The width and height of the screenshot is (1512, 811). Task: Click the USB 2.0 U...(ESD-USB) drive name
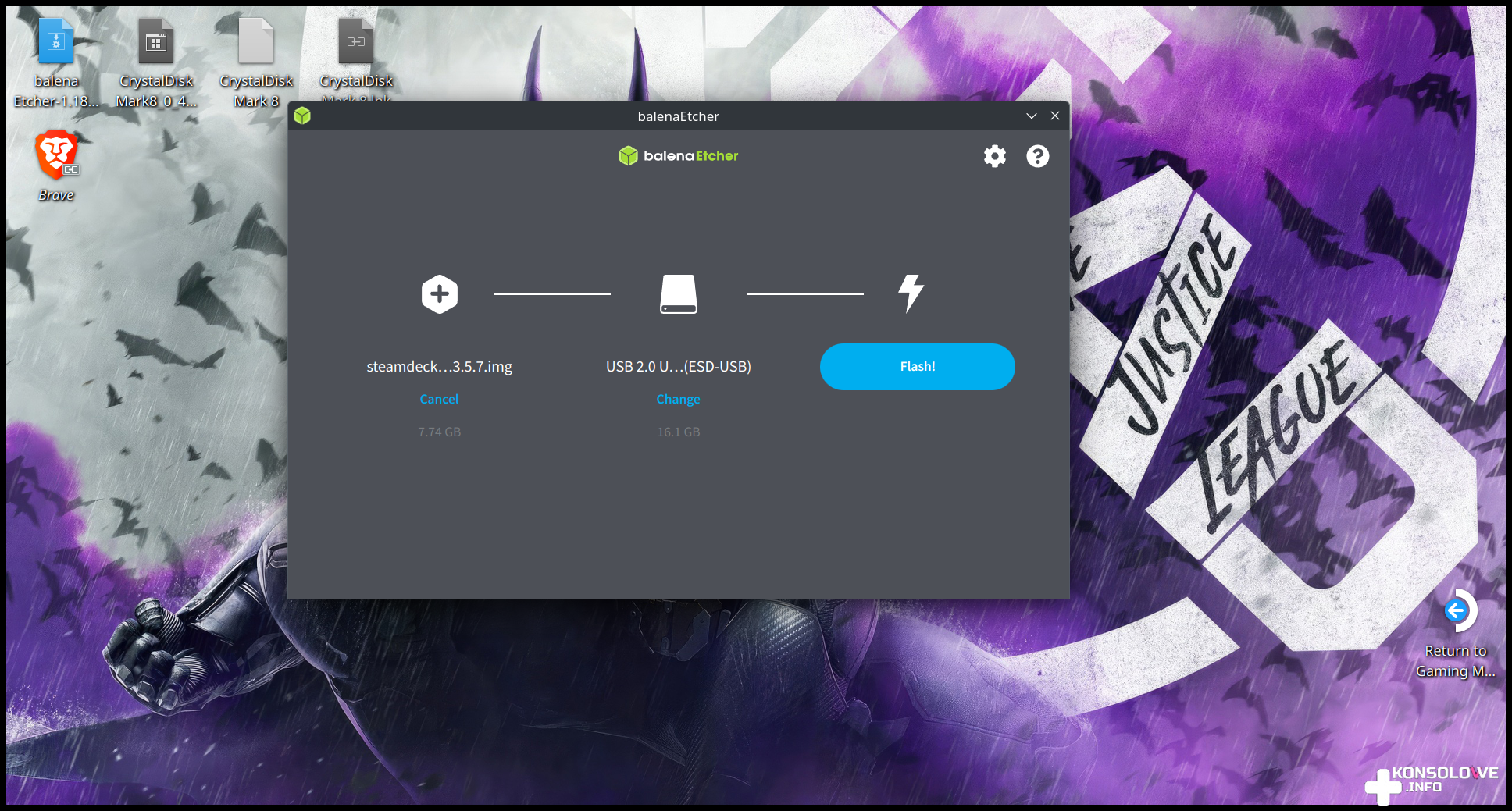click(678, 366)
